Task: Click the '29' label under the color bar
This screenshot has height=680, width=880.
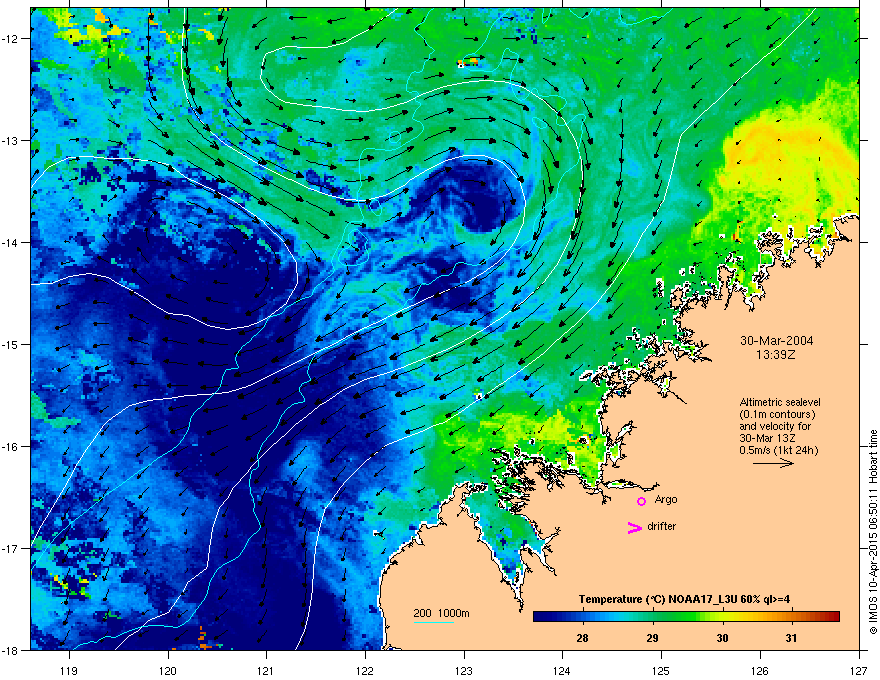Action: pos(652,638)
